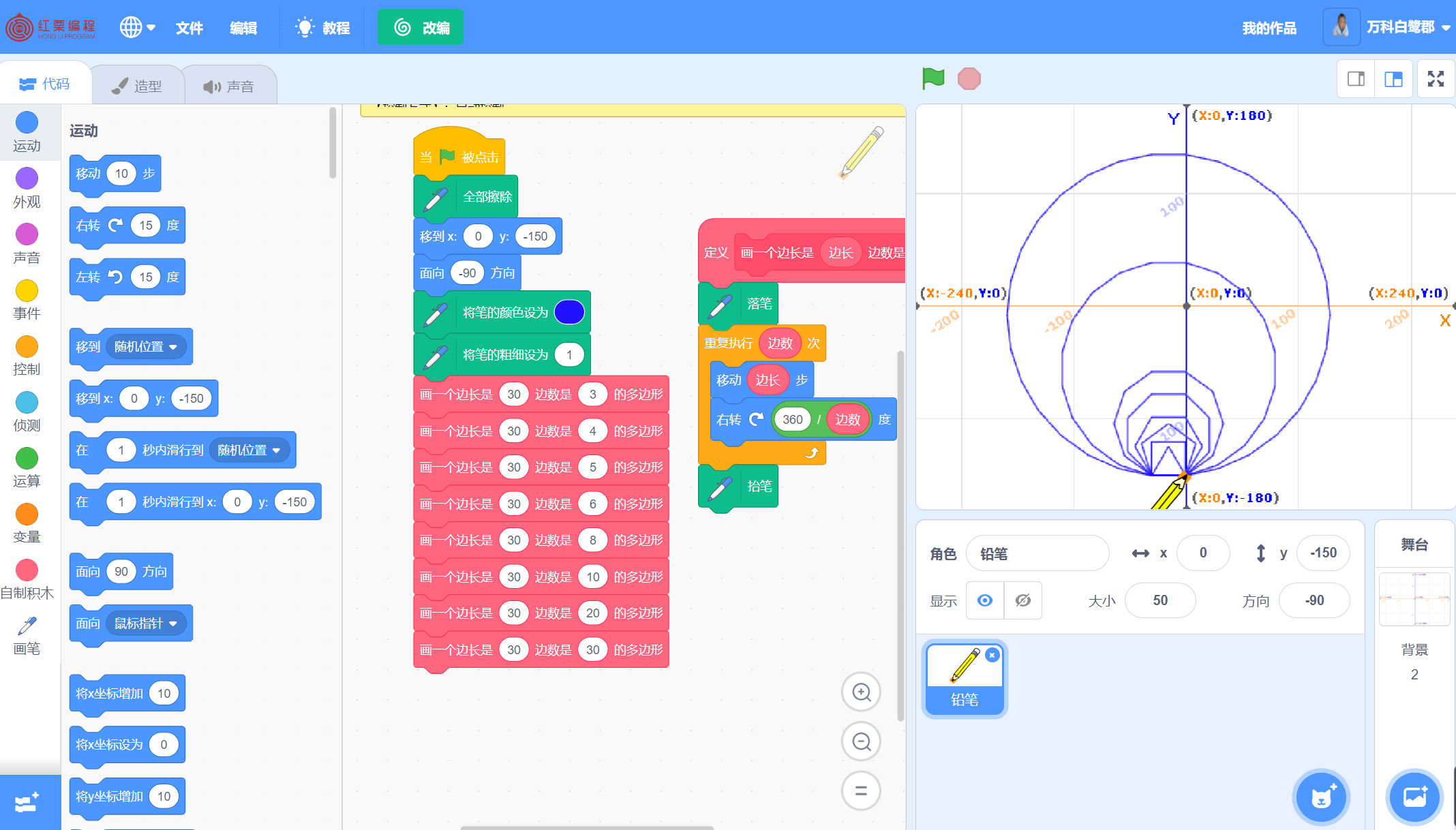Hide the sprite with crossed eye icon
This screenshot has height=830, width=1456.
(1023, 600)
